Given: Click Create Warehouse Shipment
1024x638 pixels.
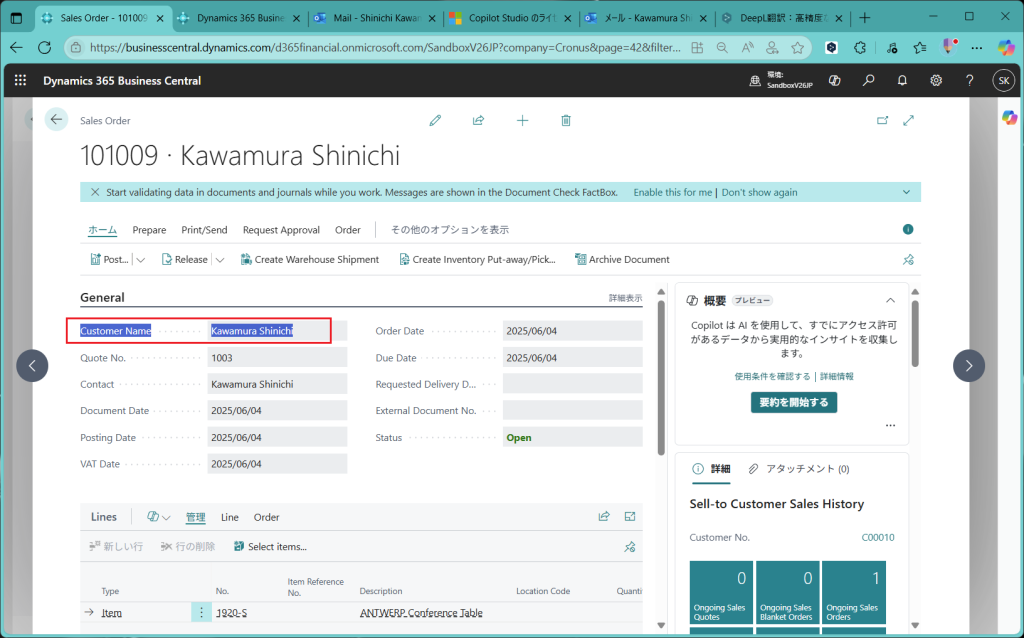Looking at the screenshot, I should [x=310, y=259].
